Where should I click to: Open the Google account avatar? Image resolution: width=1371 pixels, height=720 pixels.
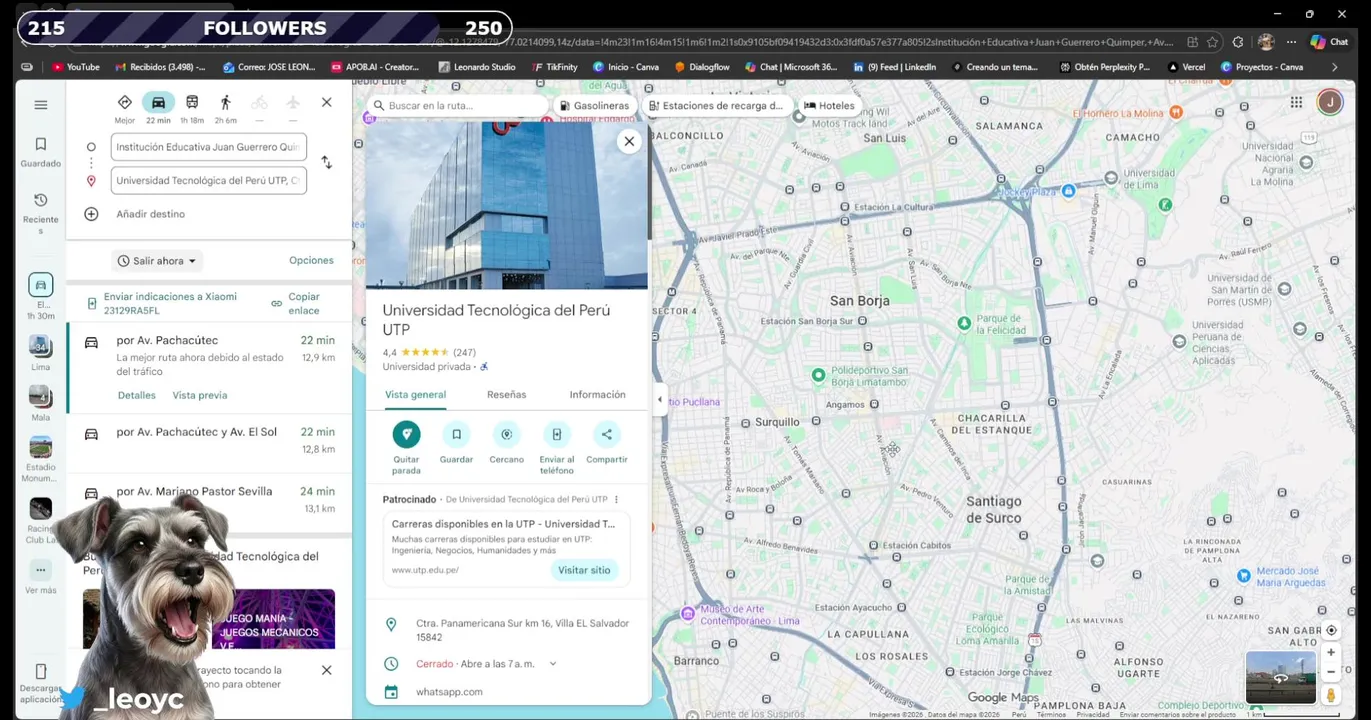click(x=1329, y=102)
